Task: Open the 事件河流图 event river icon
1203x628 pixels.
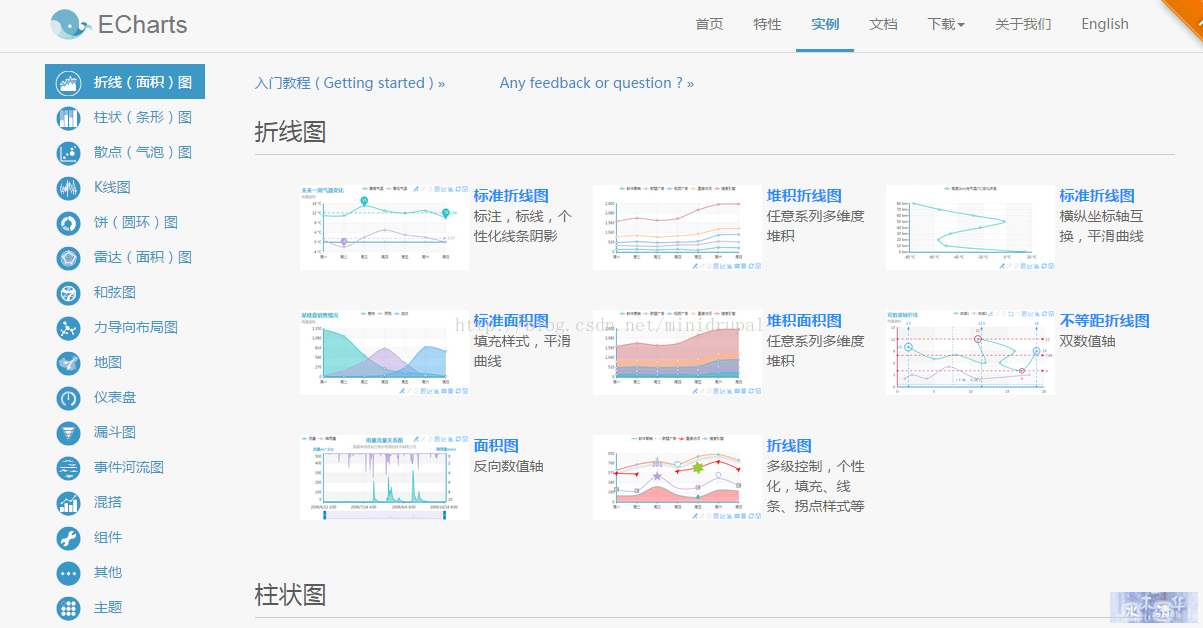Action: click(69, 468)
